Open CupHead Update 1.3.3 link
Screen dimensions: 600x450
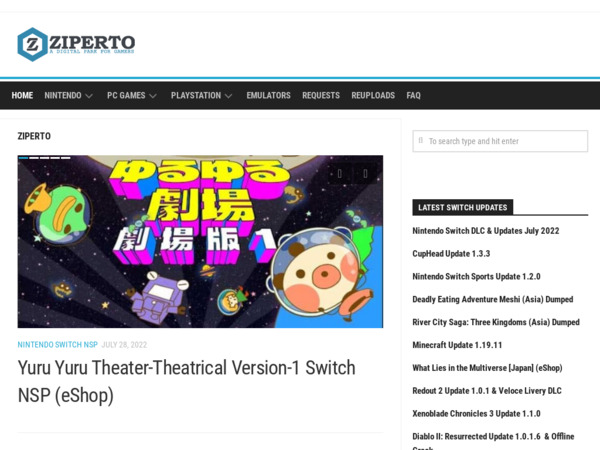pos(451,254)
